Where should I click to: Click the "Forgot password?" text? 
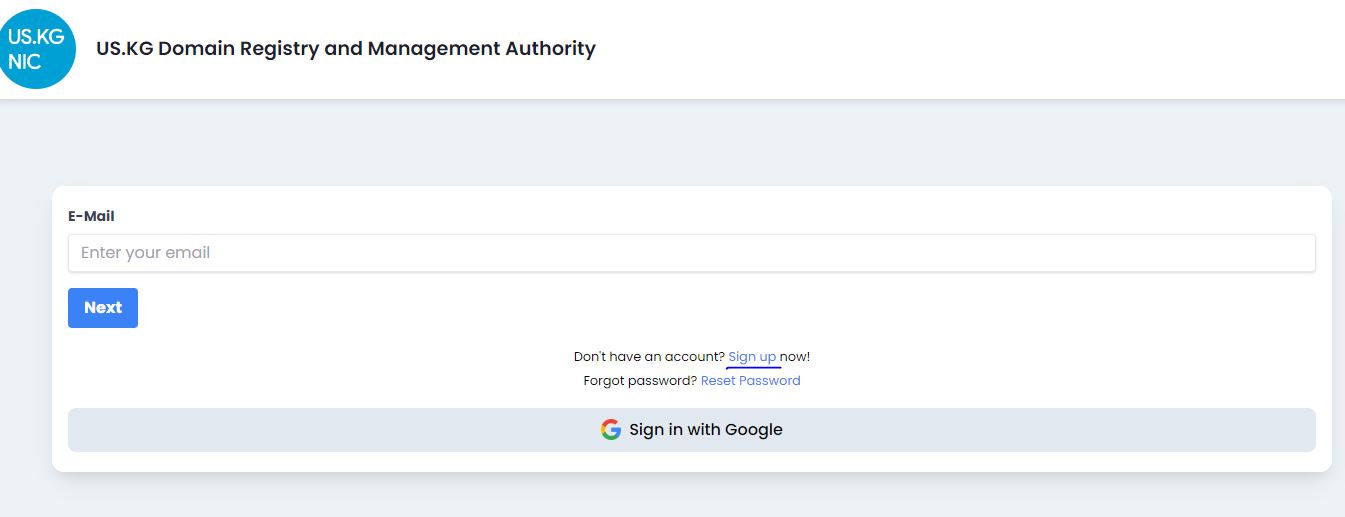[x=640, y=381]
